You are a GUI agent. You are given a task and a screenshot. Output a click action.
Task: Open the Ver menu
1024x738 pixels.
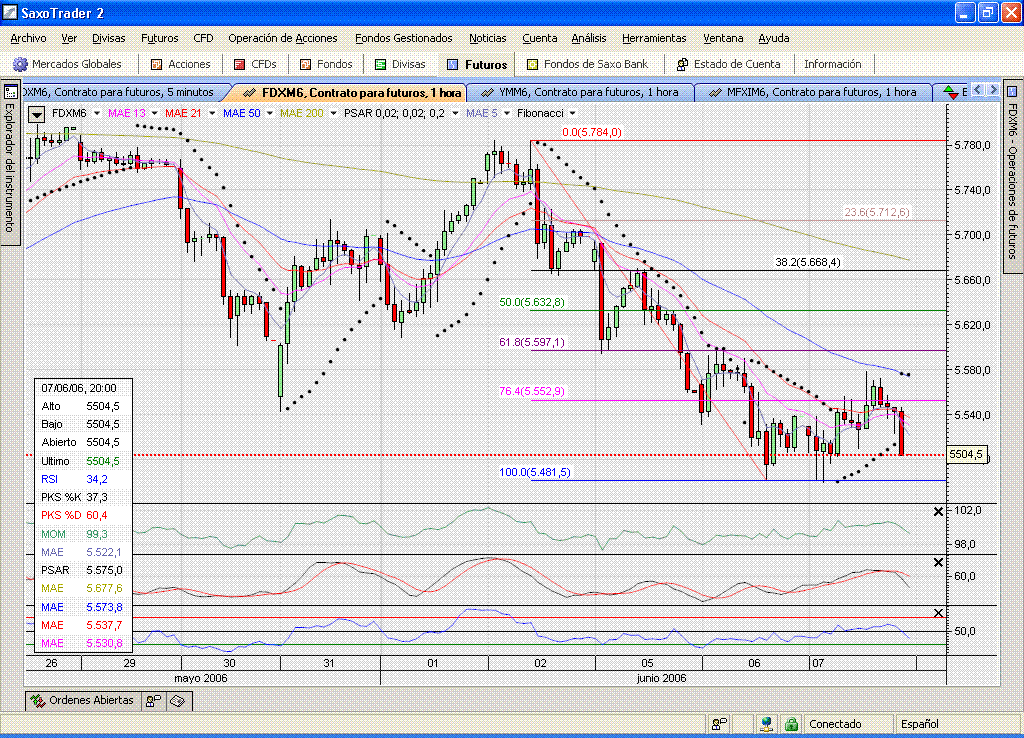(x=69, y=38)
